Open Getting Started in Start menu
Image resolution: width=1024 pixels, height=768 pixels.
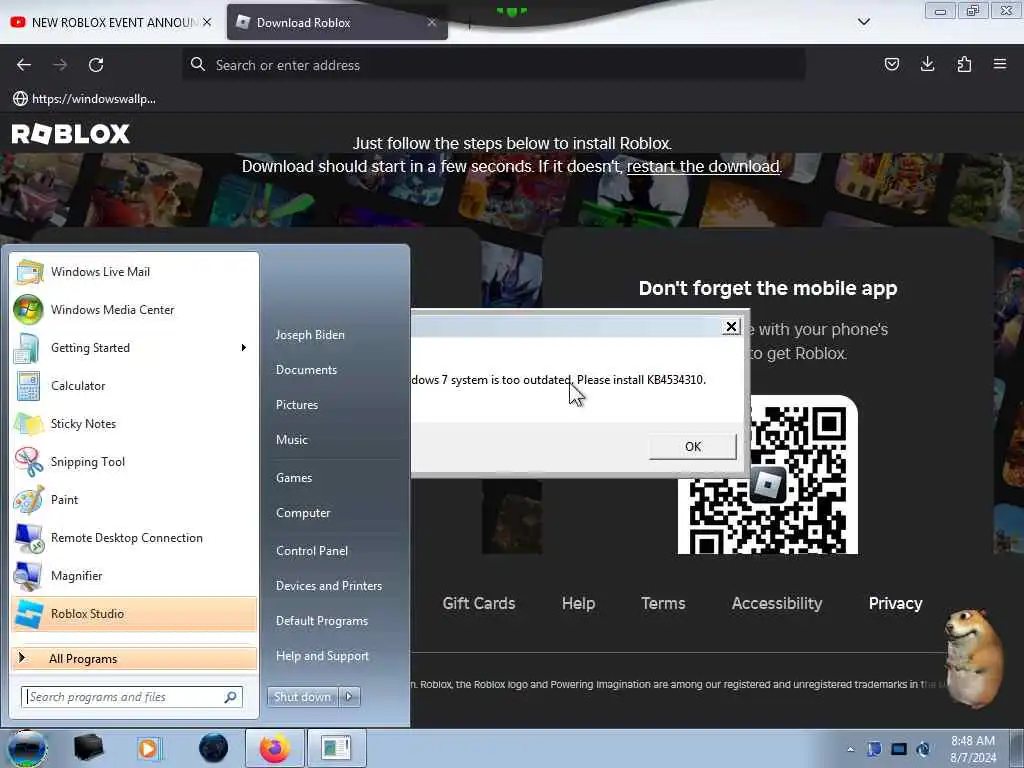click(134, 347)
